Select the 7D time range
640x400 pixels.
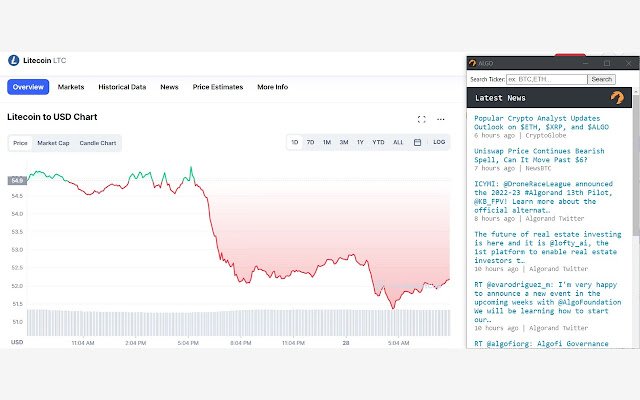click(310, 143)
